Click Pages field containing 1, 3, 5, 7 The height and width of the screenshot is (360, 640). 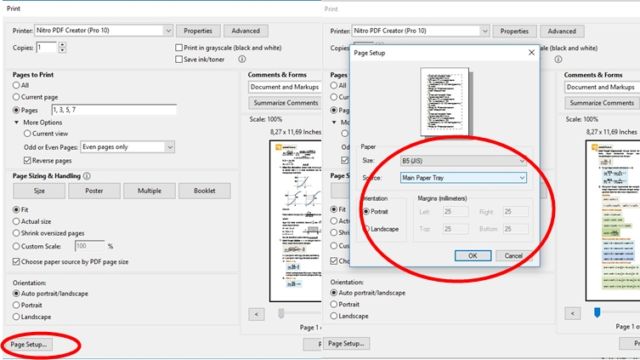point(114,110)
